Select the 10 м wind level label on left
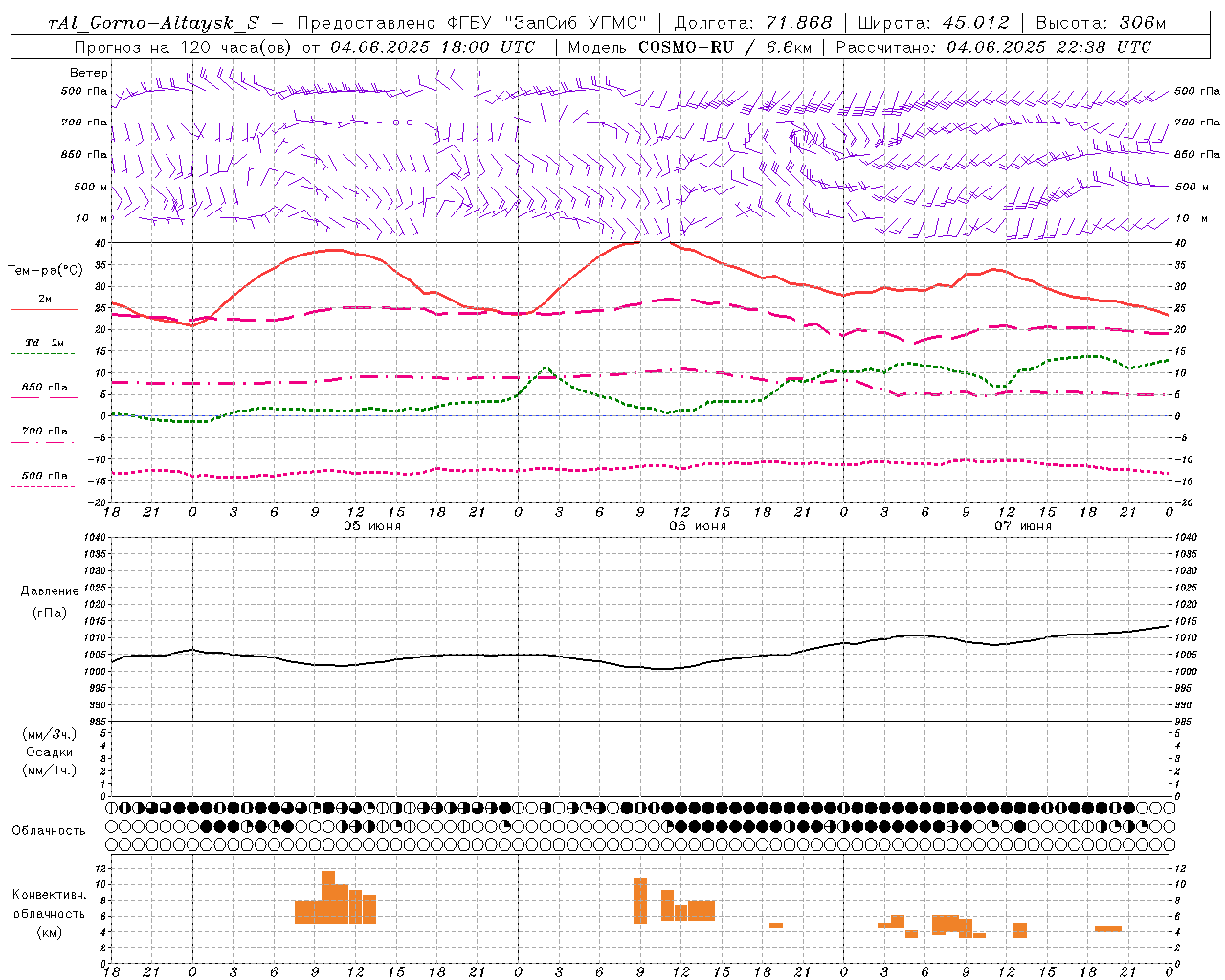Screen dimensions: 1225x980 click(x=92, y=218)
